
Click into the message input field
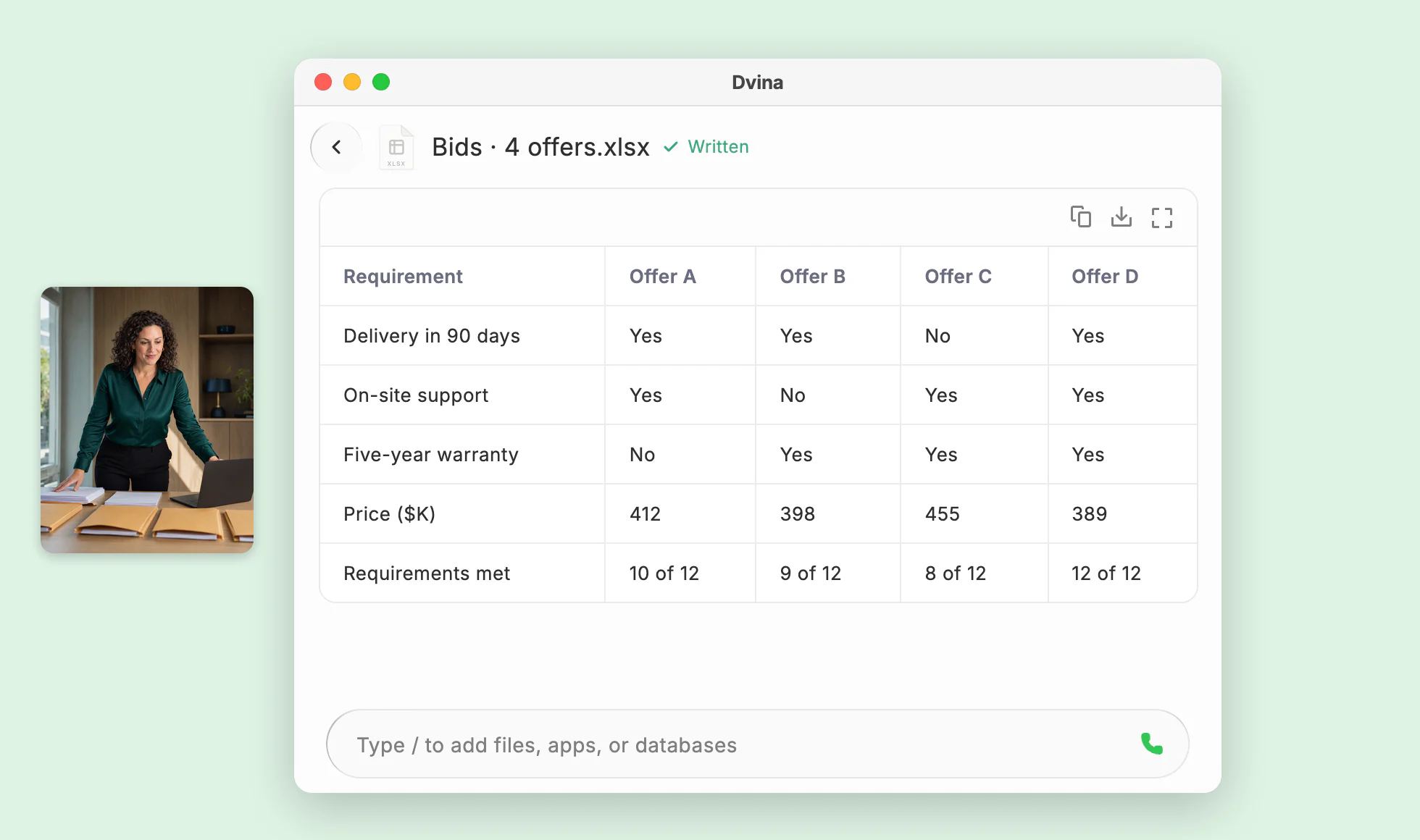click(757, 744)
